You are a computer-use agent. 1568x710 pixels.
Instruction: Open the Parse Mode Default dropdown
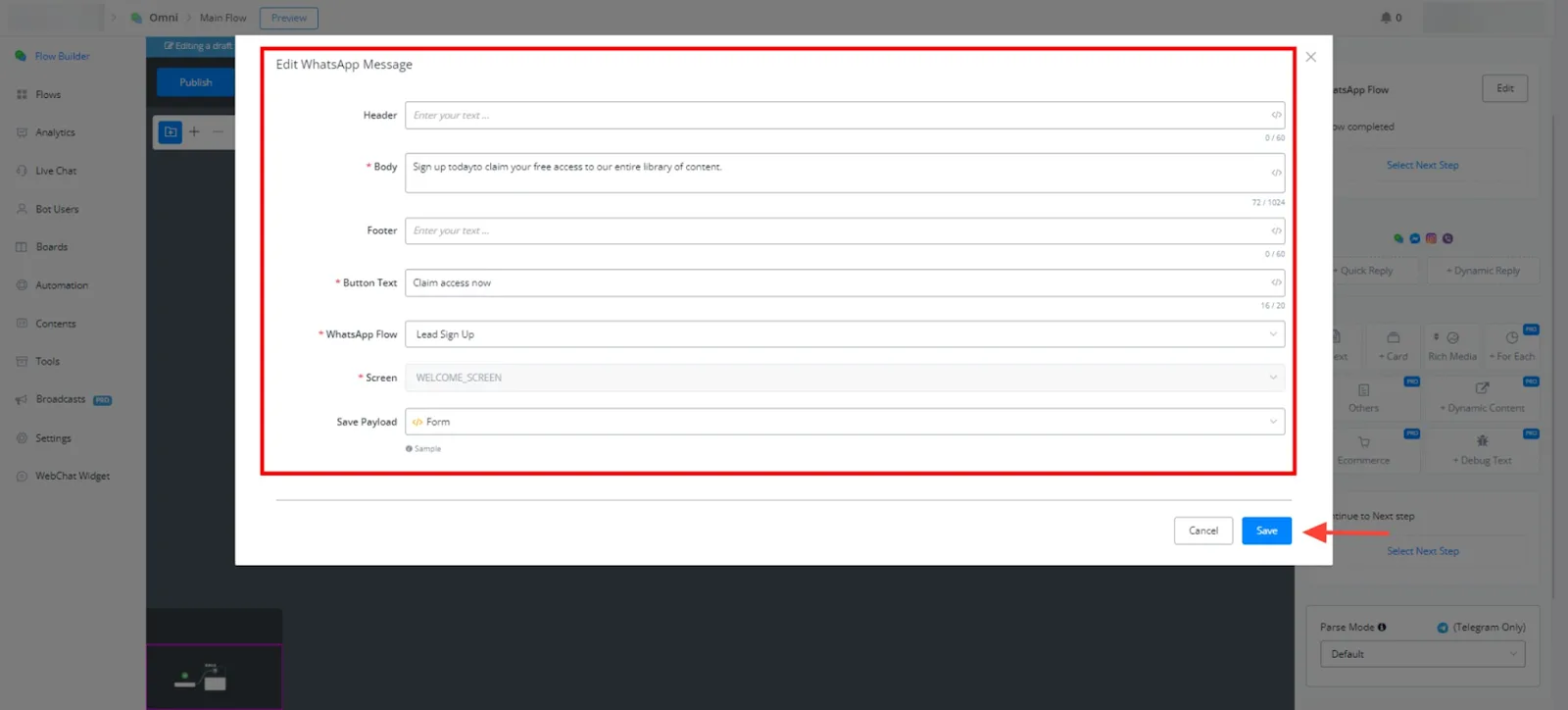click(1422, 654)
